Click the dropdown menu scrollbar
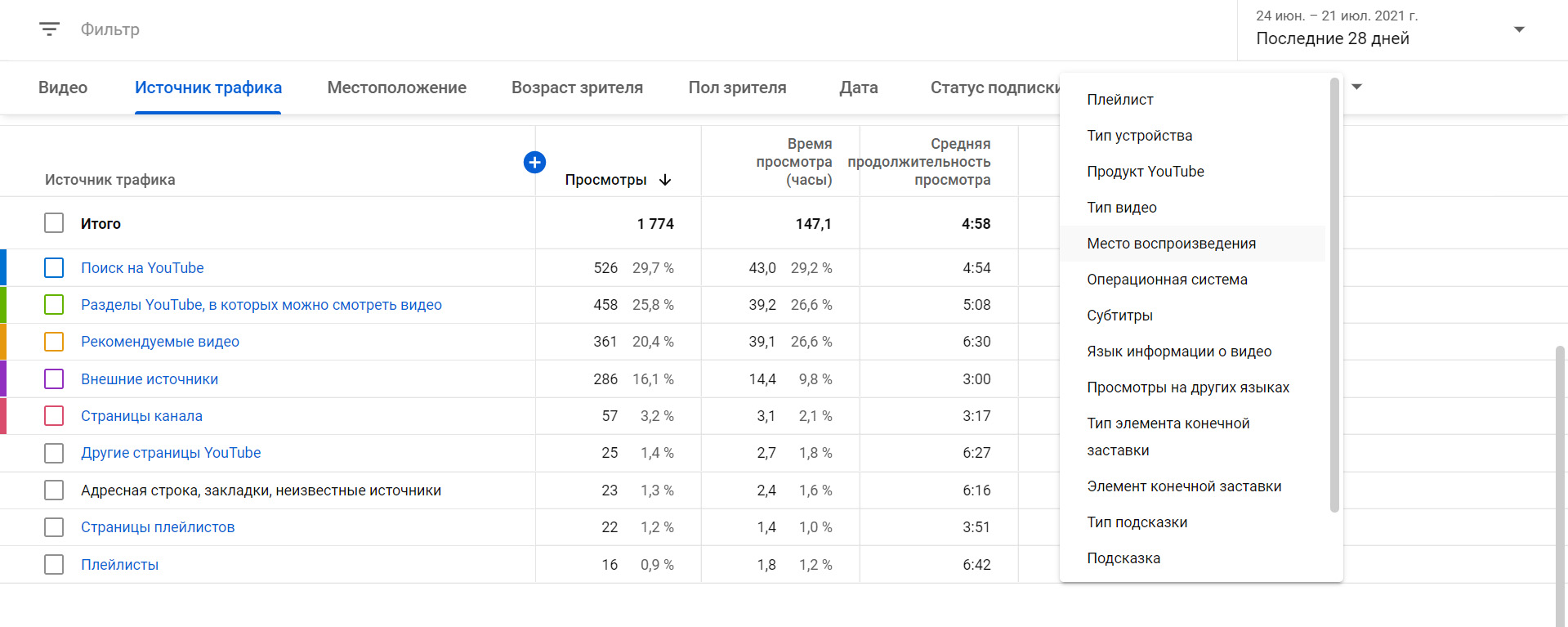This screenshot has height=627, width=1568. coord(1334,294)
